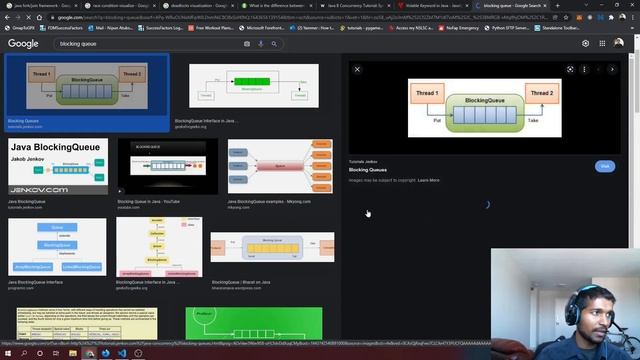Click the 'Learn More' copyright link
Screen dimensions: 640x360
click(x=429, y=180)
